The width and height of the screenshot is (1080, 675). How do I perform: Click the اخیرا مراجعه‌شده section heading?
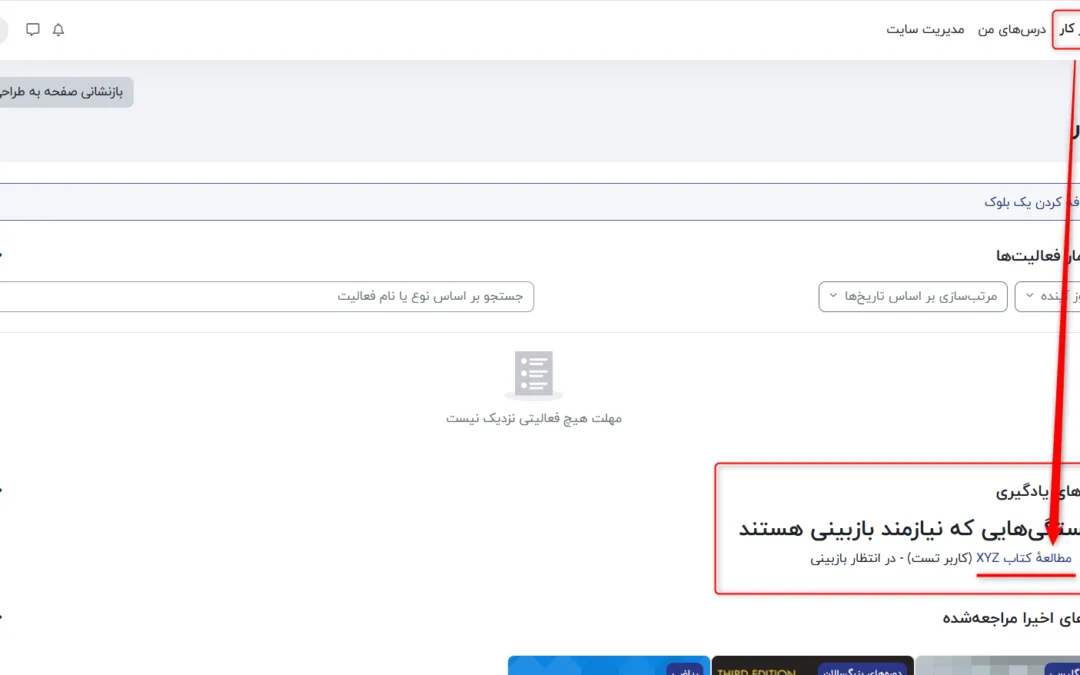[1010, 619]
